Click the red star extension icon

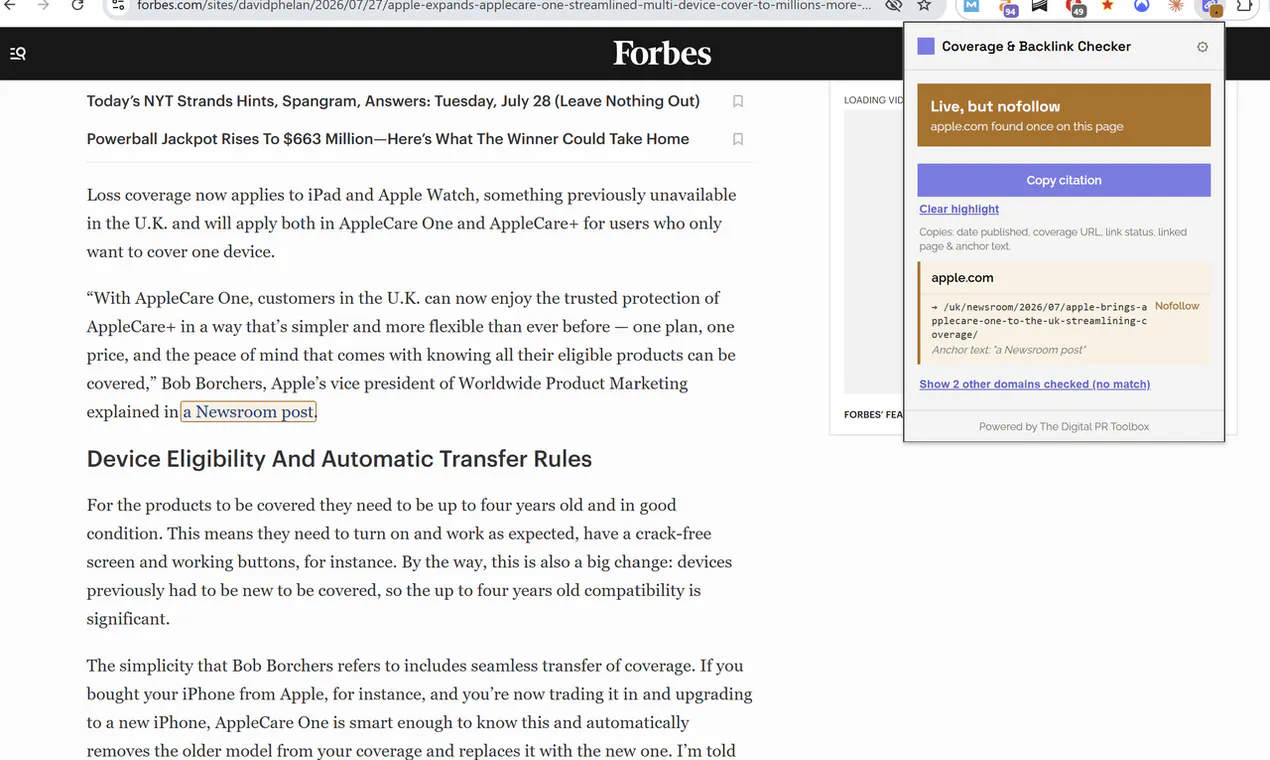click(x=1107, y=6)
